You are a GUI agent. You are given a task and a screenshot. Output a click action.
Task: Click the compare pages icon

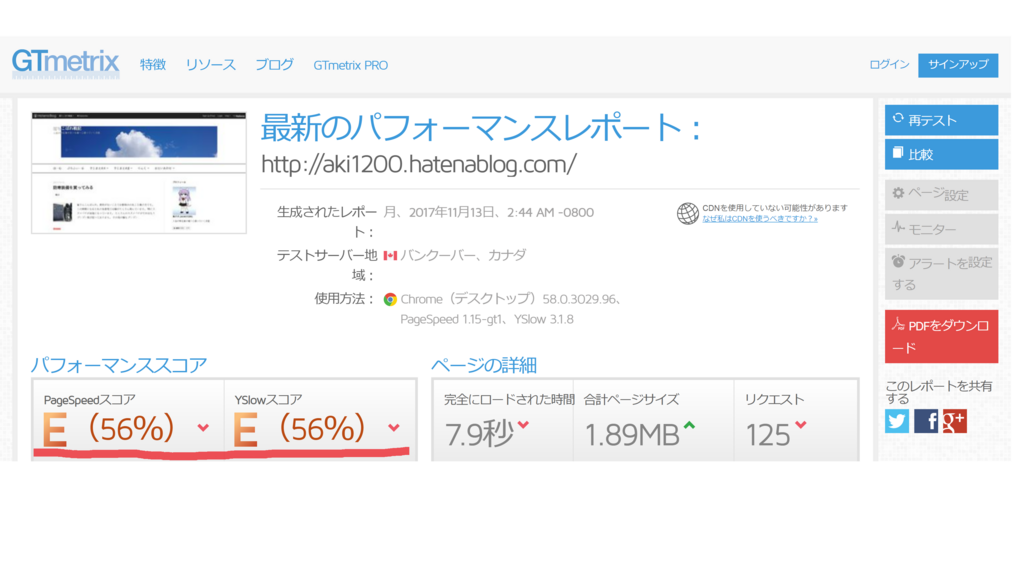[x=898, y=153]
